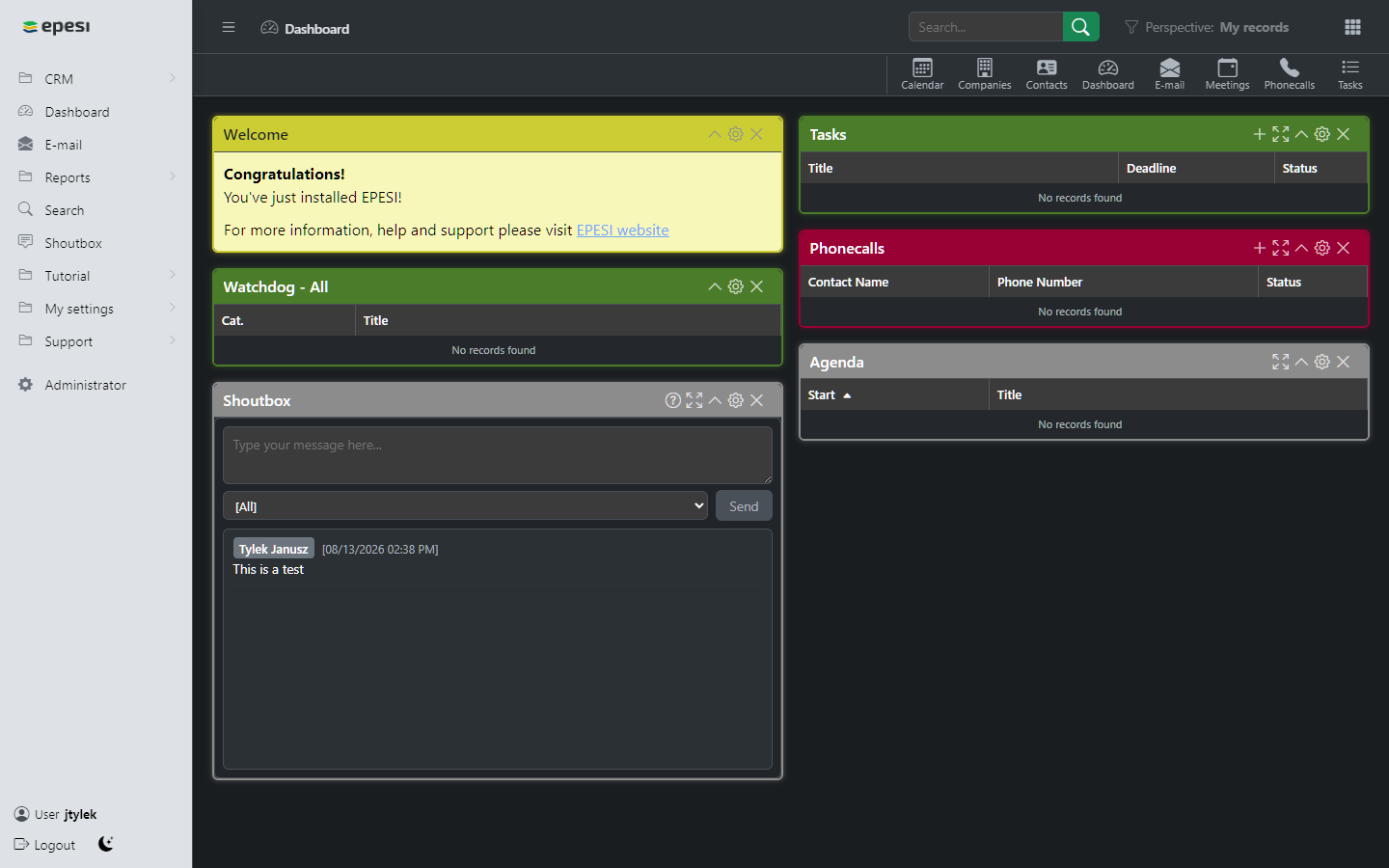Expand the Tutorial sidebar menu

pyautogui.click(x=96, y=275)
